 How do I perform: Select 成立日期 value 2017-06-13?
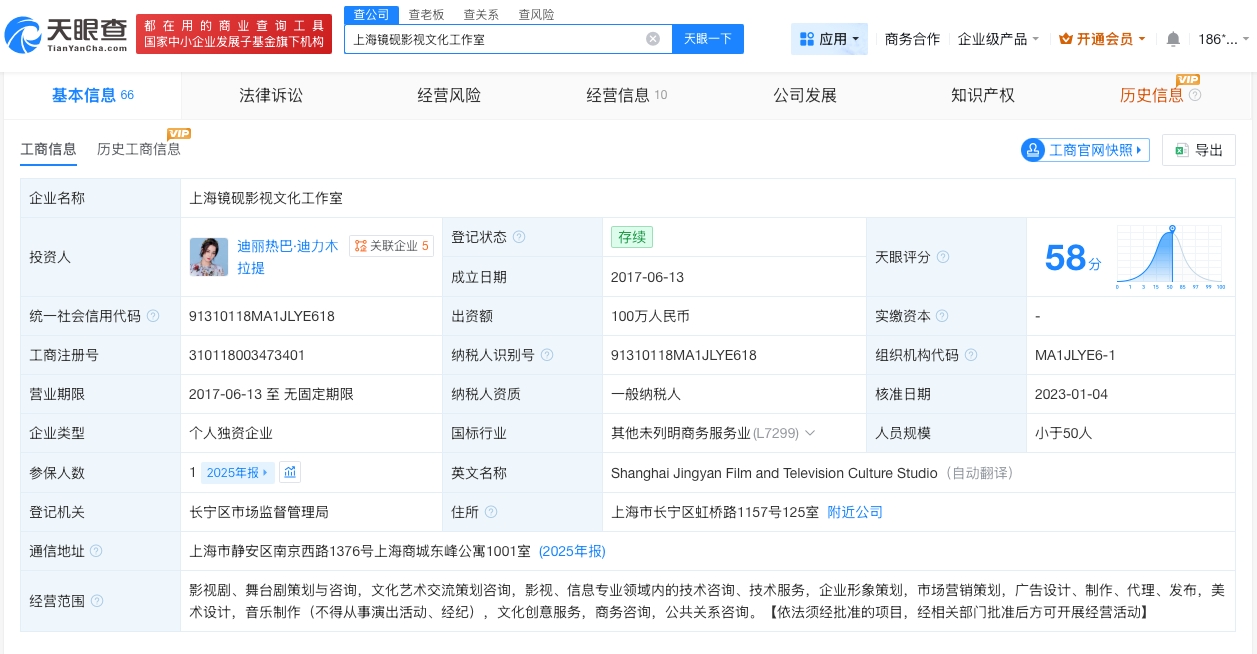[647, 277]
